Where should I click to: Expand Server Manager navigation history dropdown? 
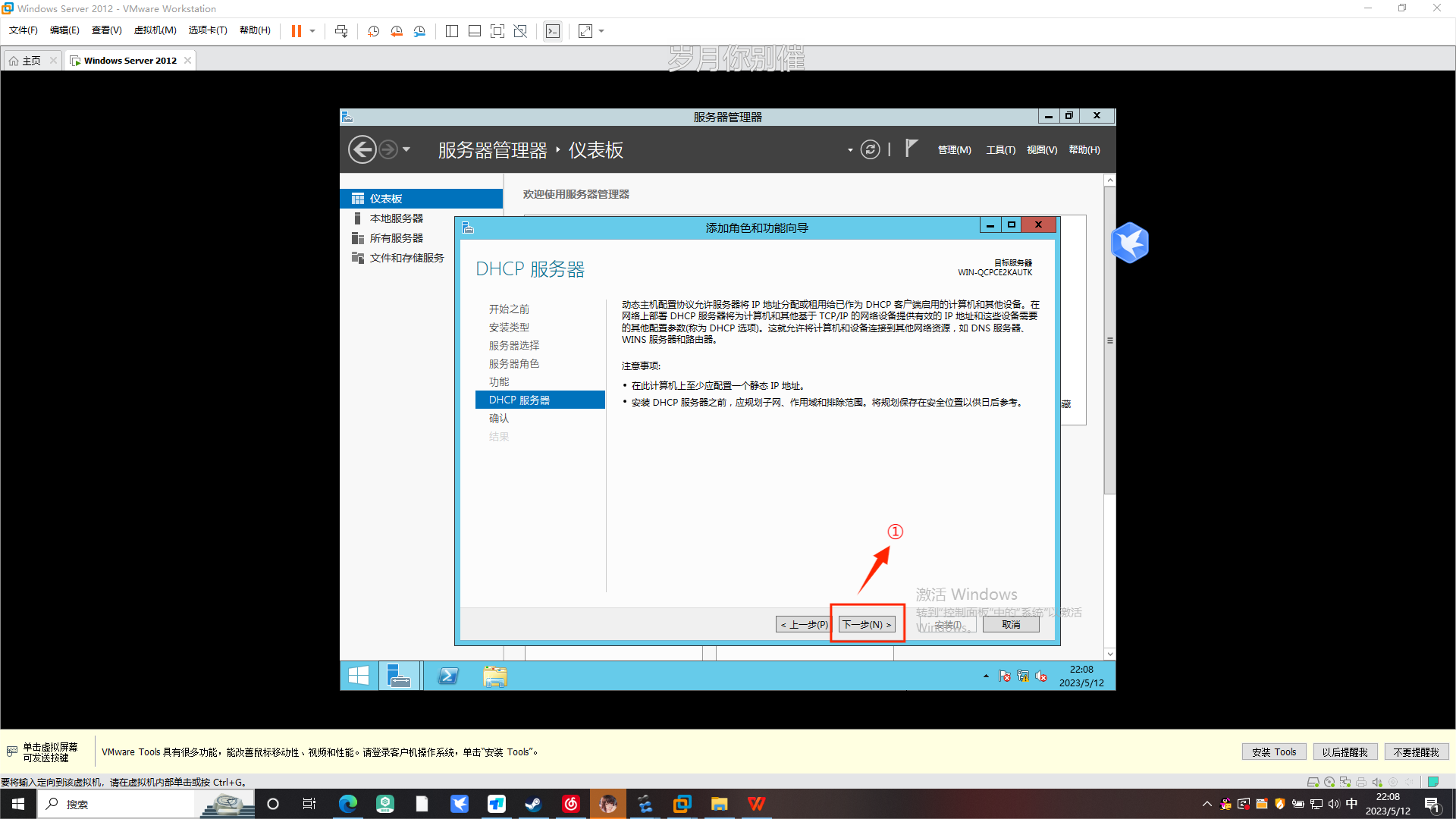406,149
